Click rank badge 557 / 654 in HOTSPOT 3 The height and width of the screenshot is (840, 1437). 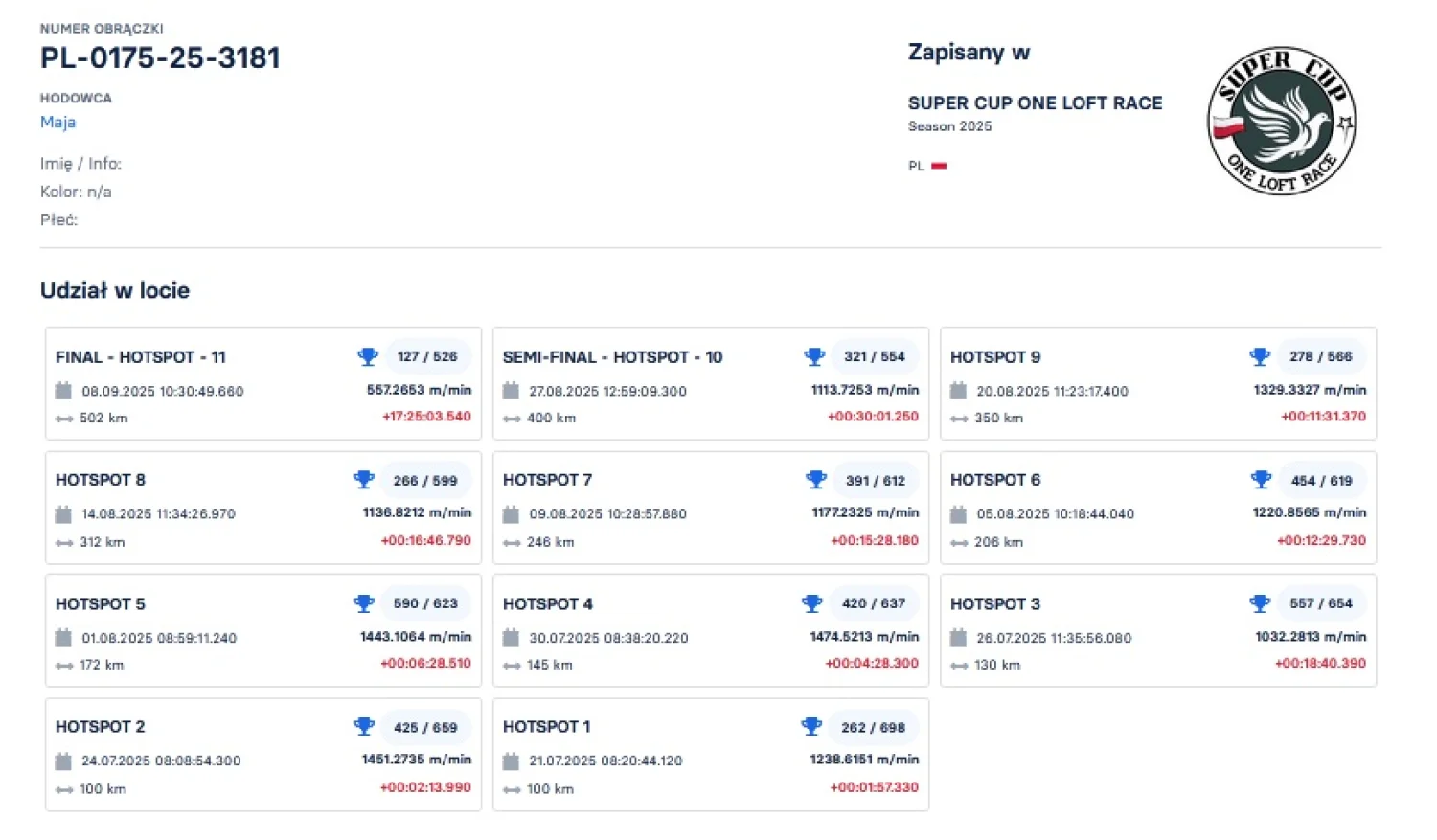pos(1320,603)
